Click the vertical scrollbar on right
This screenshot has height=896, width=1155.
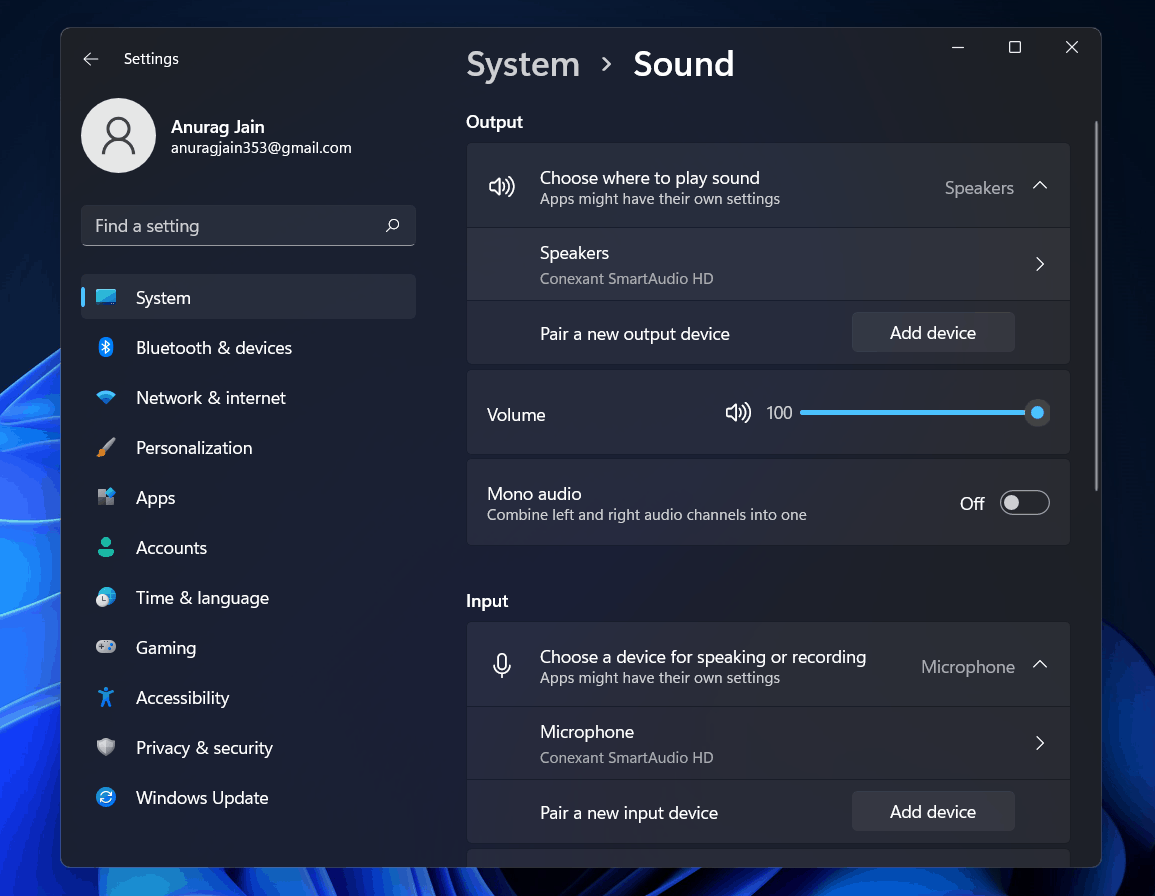point(1096,306)
